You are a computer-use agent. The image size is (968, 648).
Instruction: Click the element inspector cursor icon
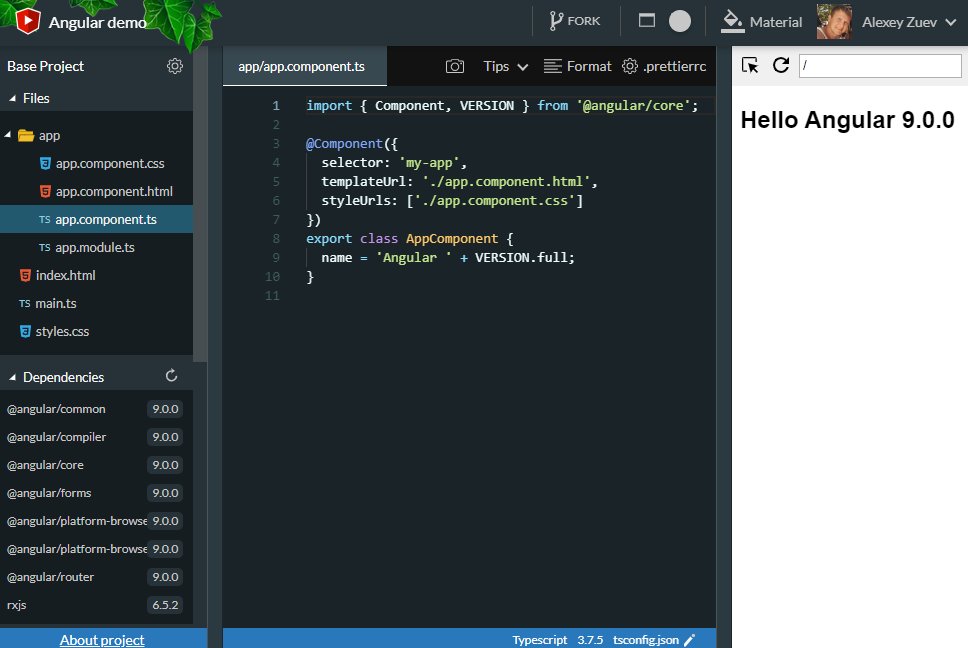750,65
